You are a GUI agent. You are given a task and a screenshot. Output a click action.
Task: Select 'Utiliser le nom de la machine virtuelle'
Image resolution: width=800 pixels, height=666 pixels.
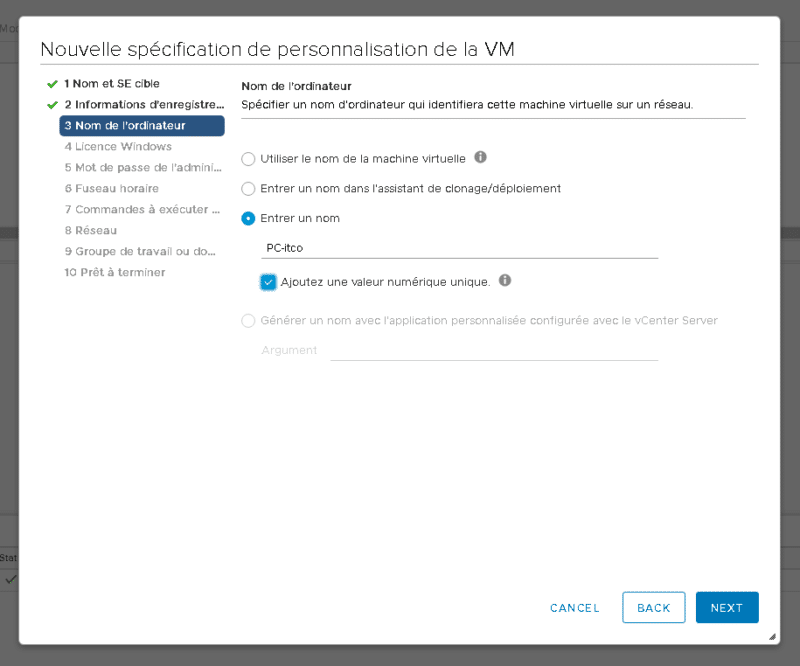[249, 159]
